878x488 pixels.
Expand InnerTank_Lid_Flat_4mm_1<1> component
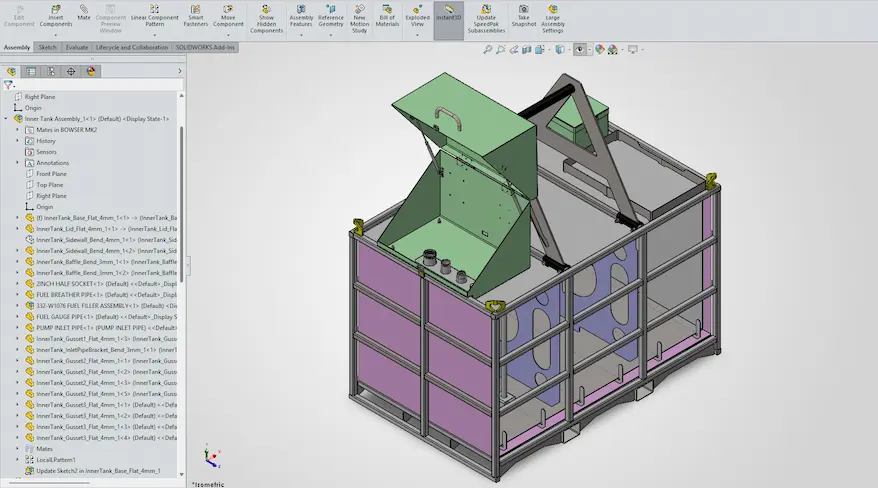pyautogui.click(x=17, y=229)
